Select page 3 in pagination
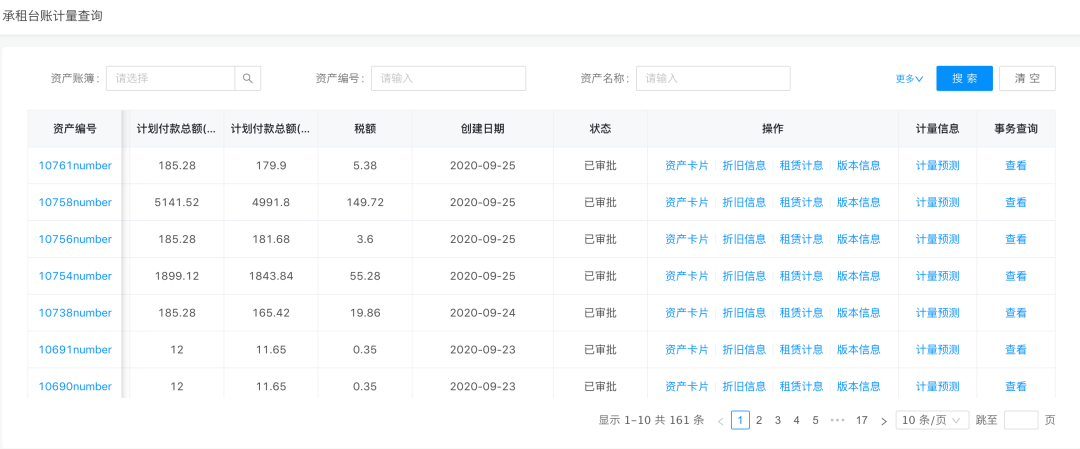Image resolution: width=1080 pixels, height=449 pixels. pyautogui.click(x=777, y=420)
